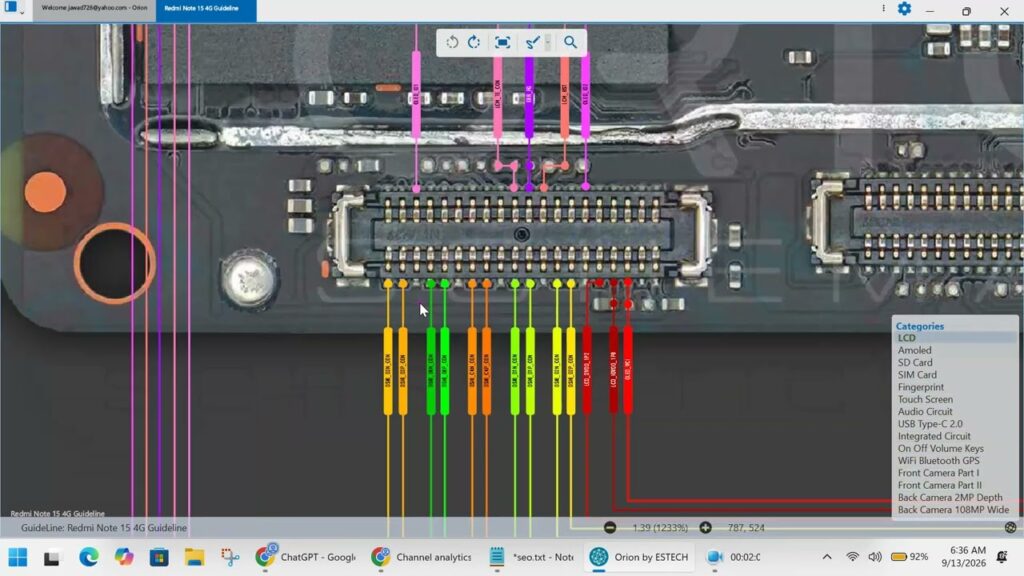The width and height of the screenshot is (1024, 576).
Task: Open notifications bell icon
Action: (1002, 557)
